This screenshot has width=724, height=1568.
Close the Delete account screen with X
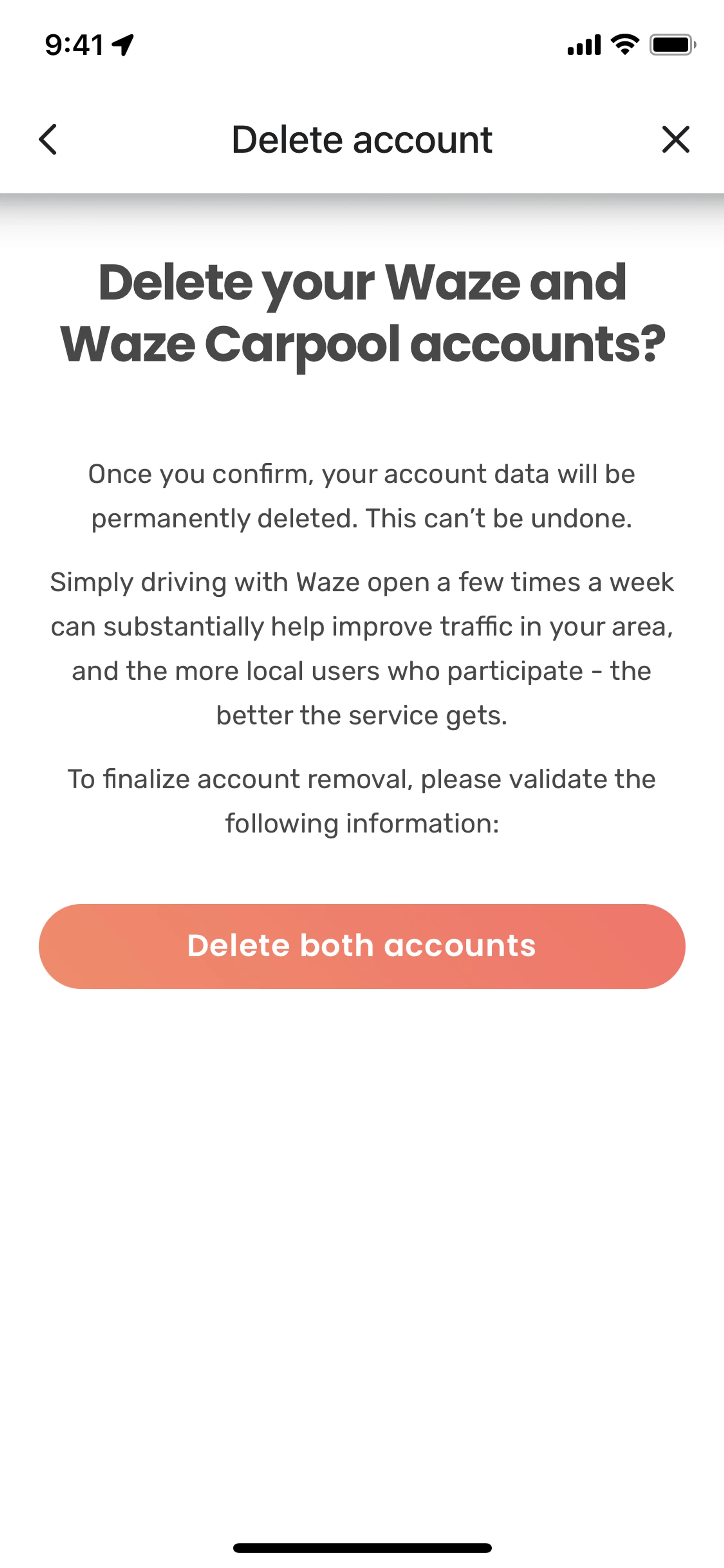coord(675,140)
